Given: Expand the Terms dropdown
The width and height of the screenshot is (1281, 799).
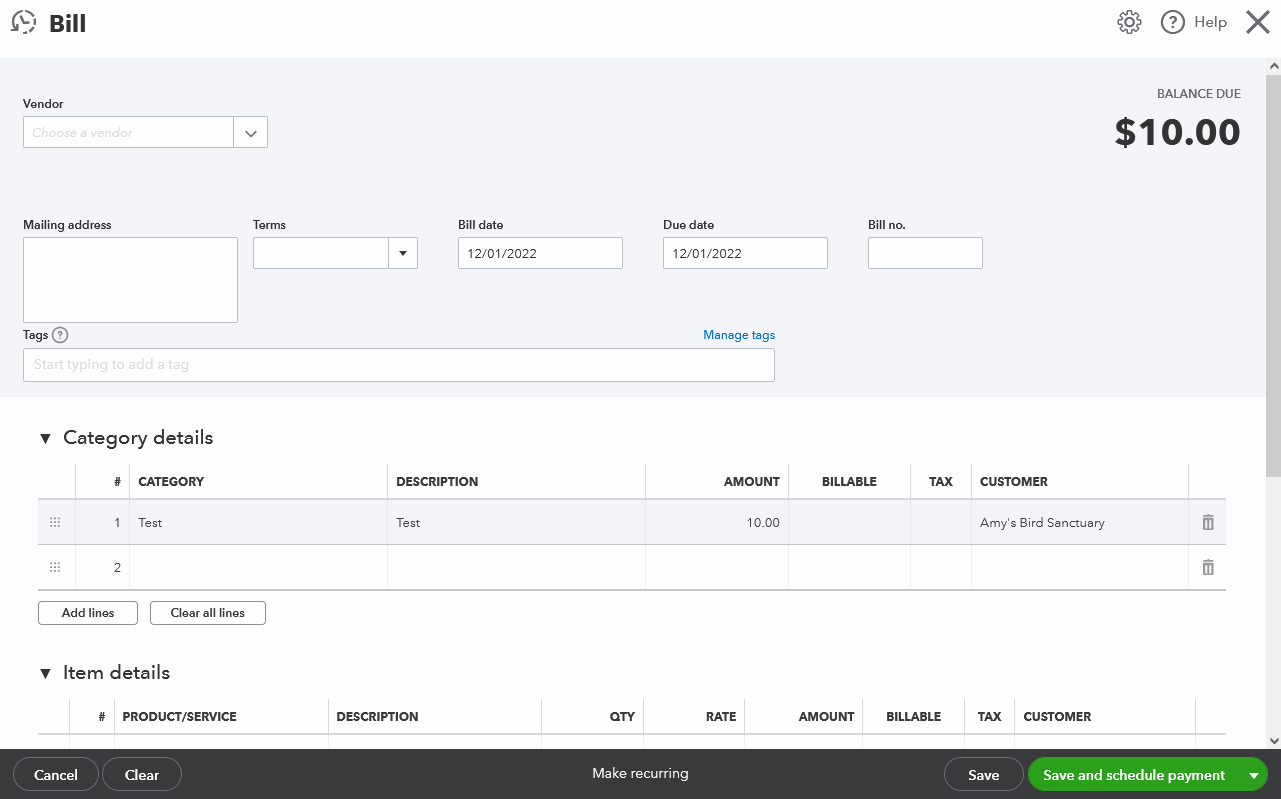Looking at the screenshot, I should 402,253.
